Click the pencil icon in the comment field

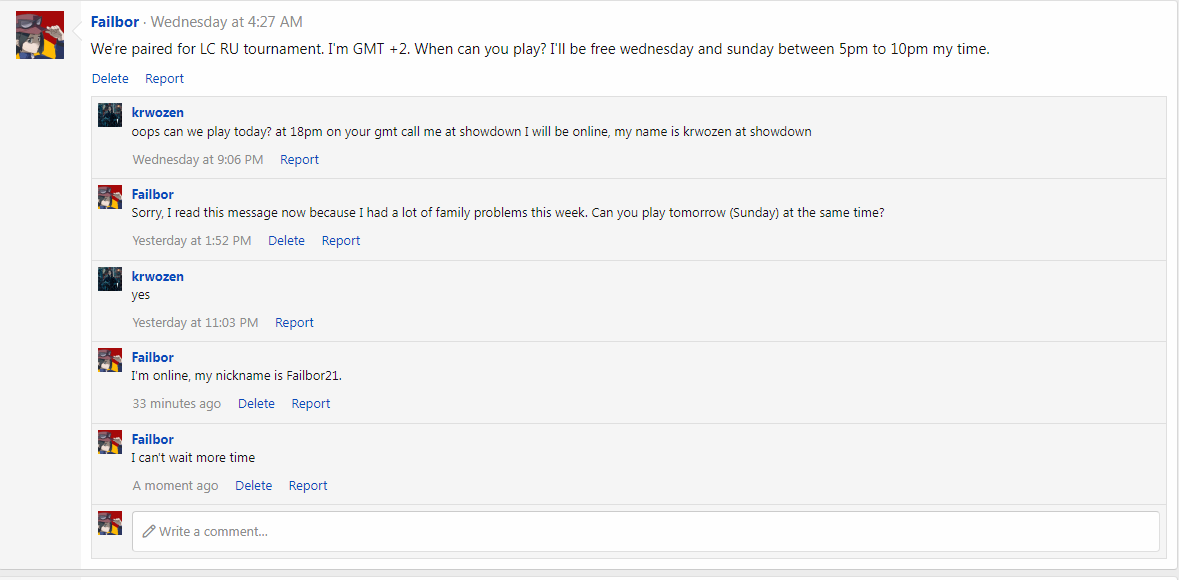[x=149, y=531]
